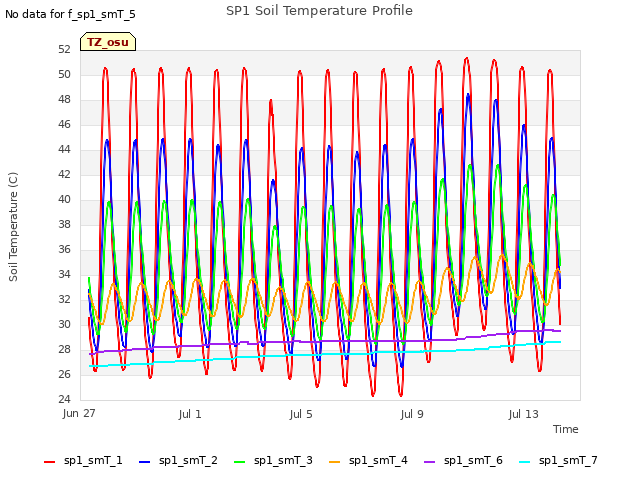Image resolution: width=640 pixels, height=480 pixels.
Task: Click the 38 y-axis tick label
Action: 64,224
